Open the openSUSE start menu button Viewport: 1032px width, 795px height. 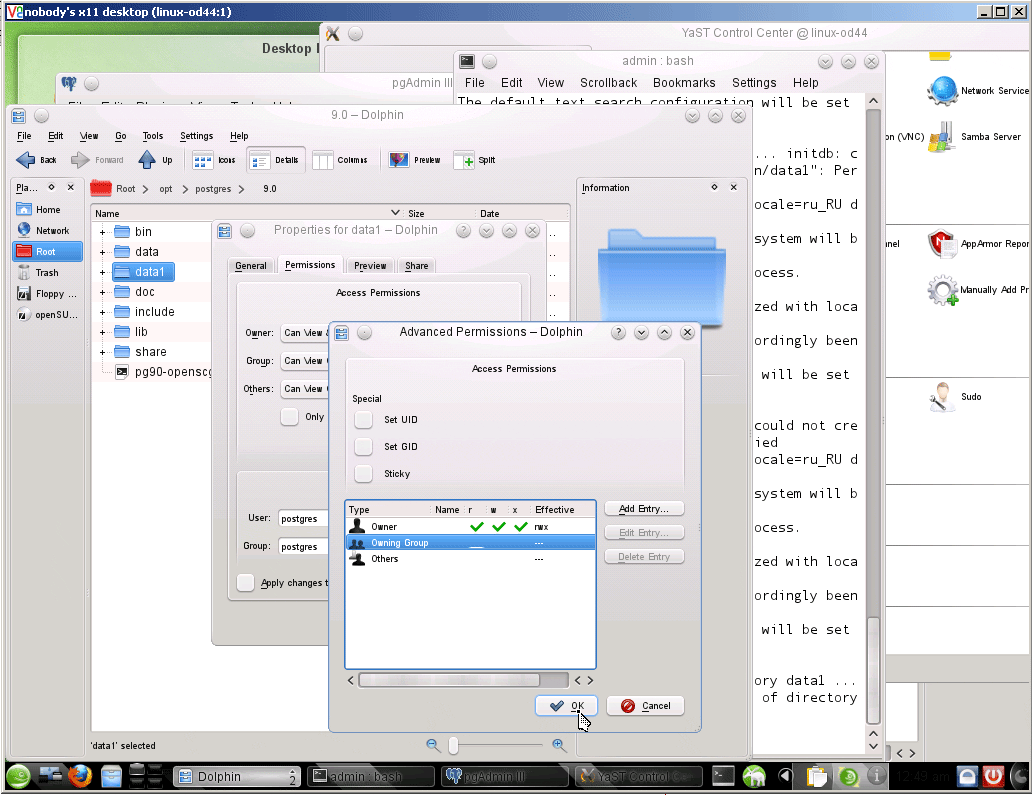18,777
